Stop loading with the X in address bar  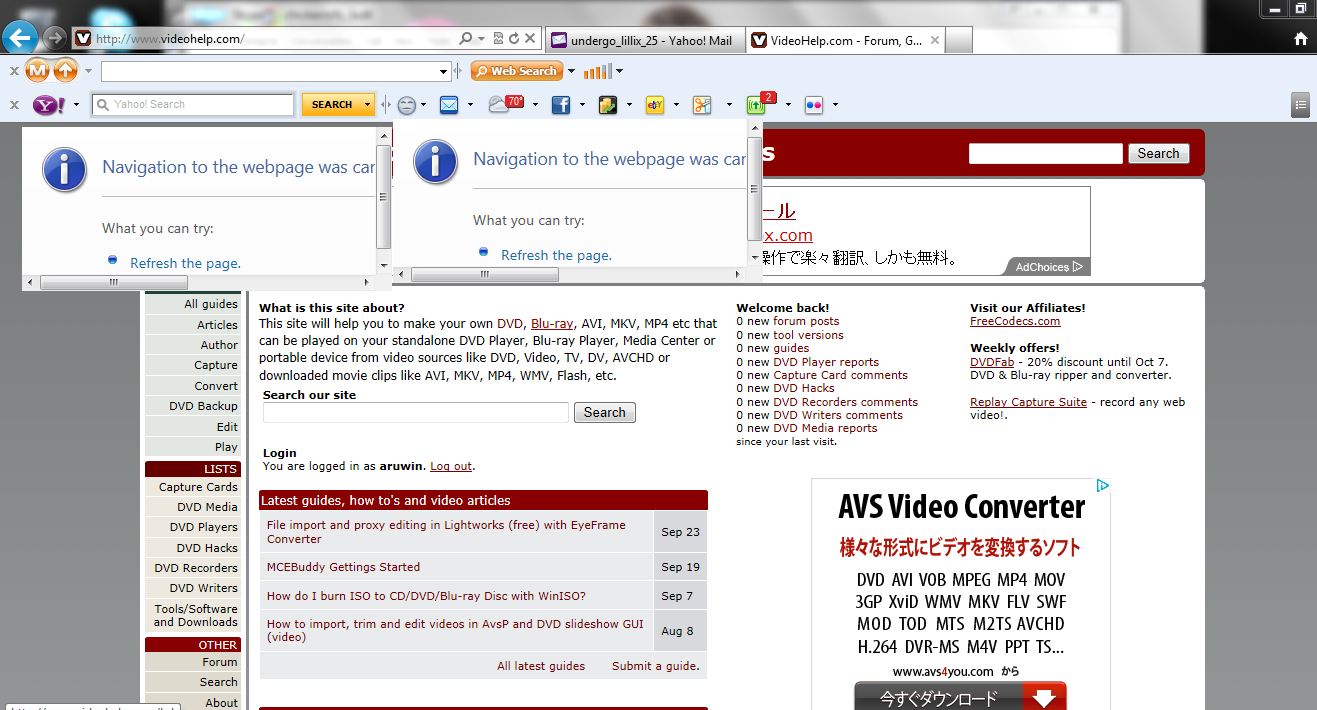(529, 39)
